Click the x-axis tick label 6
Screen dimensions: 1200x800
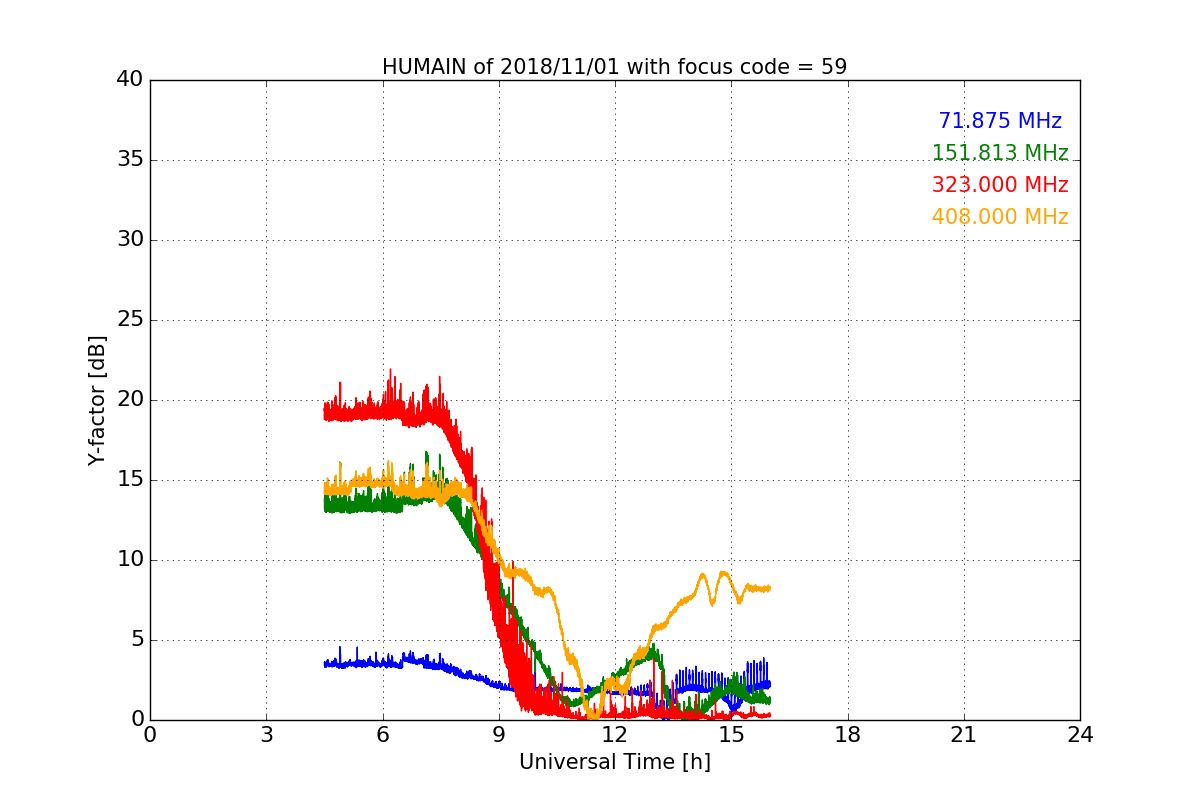tap(382, 735)
